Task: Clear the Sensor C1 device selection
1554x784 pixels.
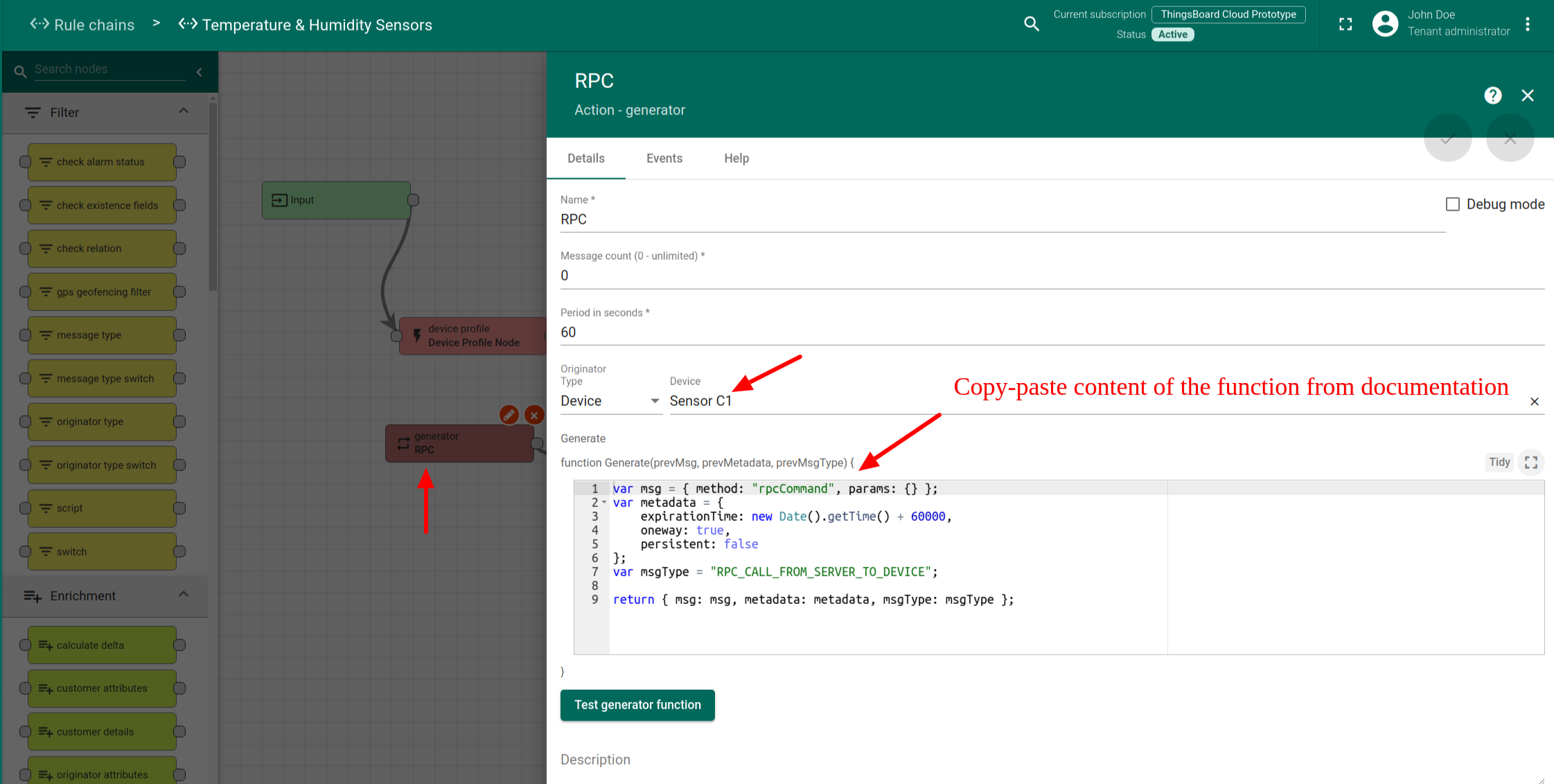Action: (x=1535, y=402)
